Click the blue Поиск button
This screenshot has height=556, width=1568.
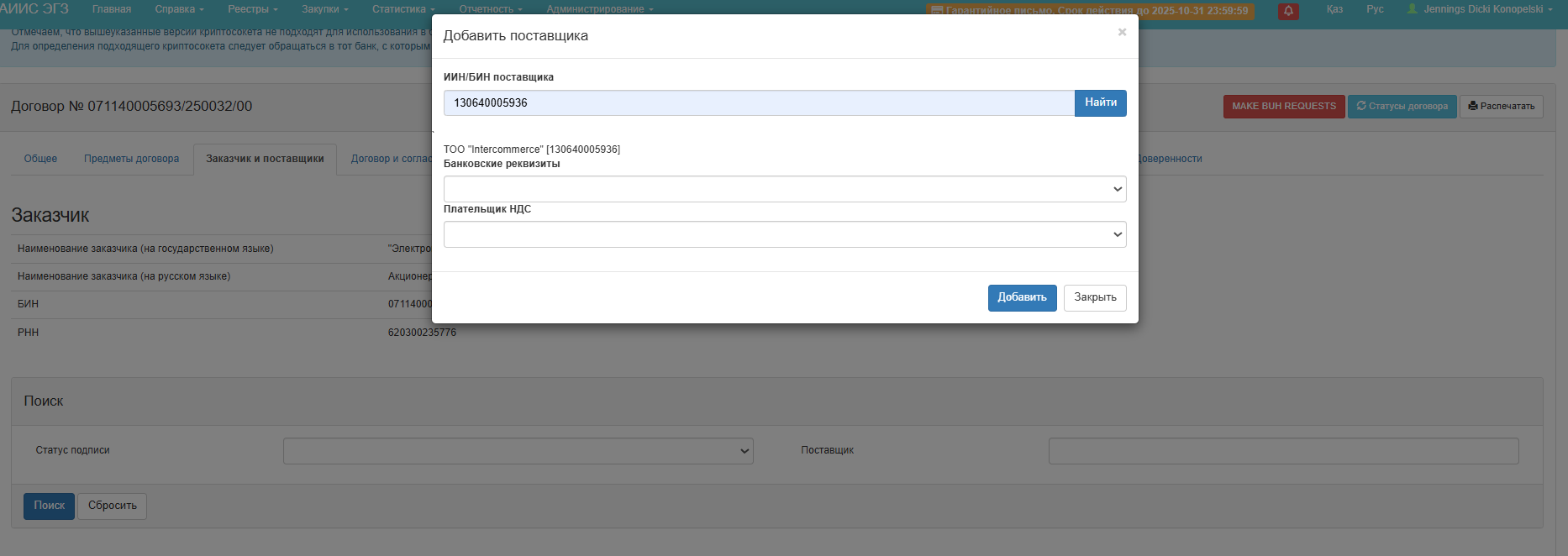(x=49, y=506)
